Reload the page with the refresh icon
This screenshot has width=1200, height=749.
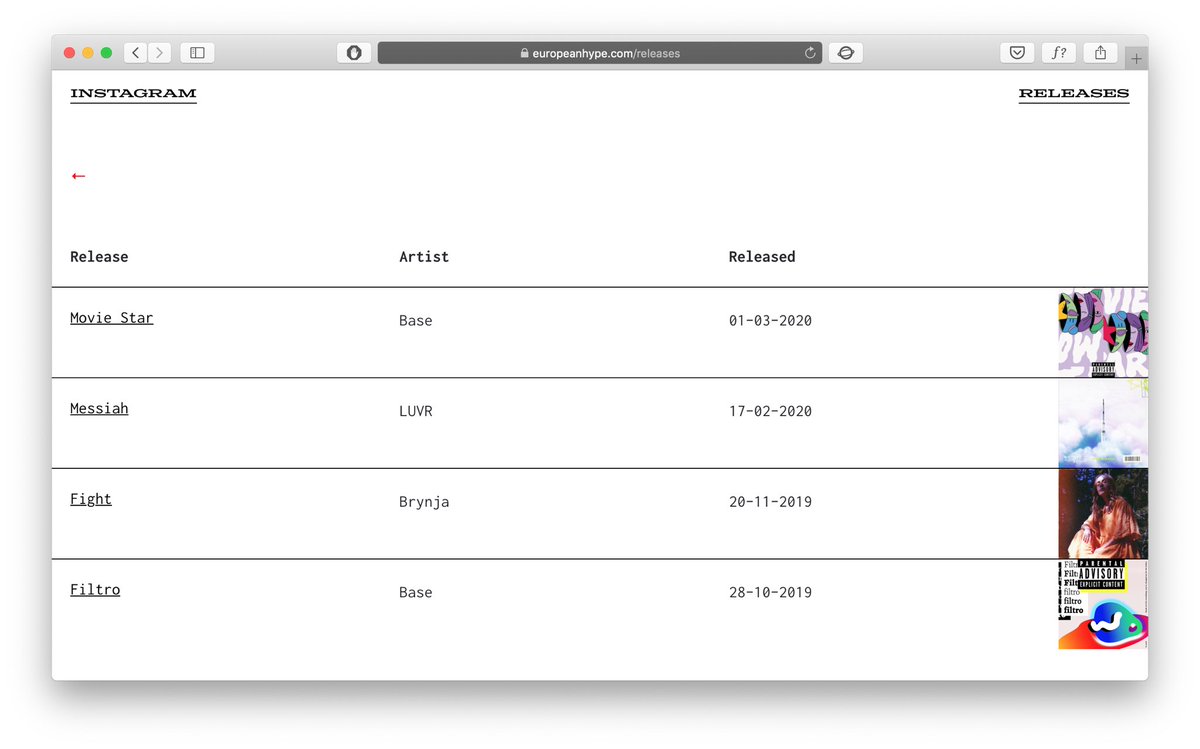(810, 53)
